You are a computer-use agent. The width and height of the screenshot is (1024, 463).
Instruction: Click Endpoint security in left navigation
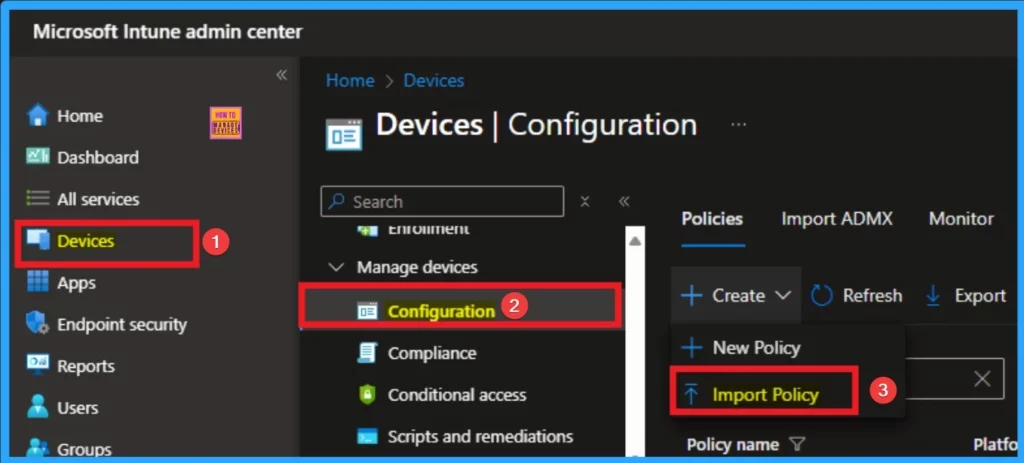coord(122,325)
